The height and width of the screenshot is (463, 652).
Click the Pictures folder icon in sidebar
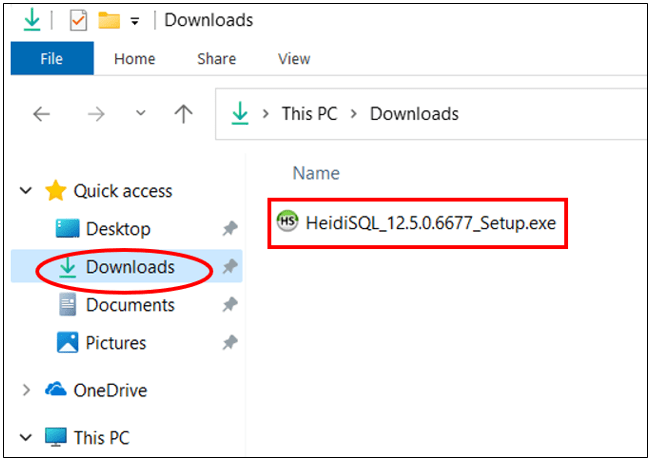click(x=68, y=343)
